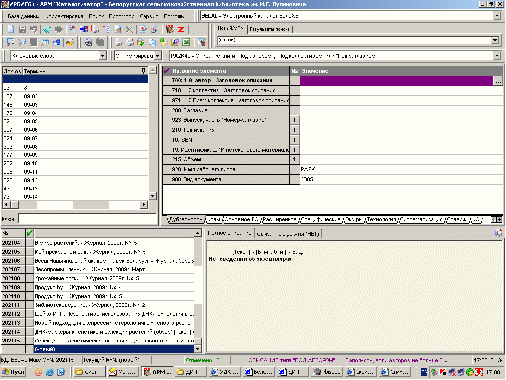This screenshot has width=506, height=380.
Task: Click the right arrow of the terms horizontal scrollbar
Action: coord(144,204)
